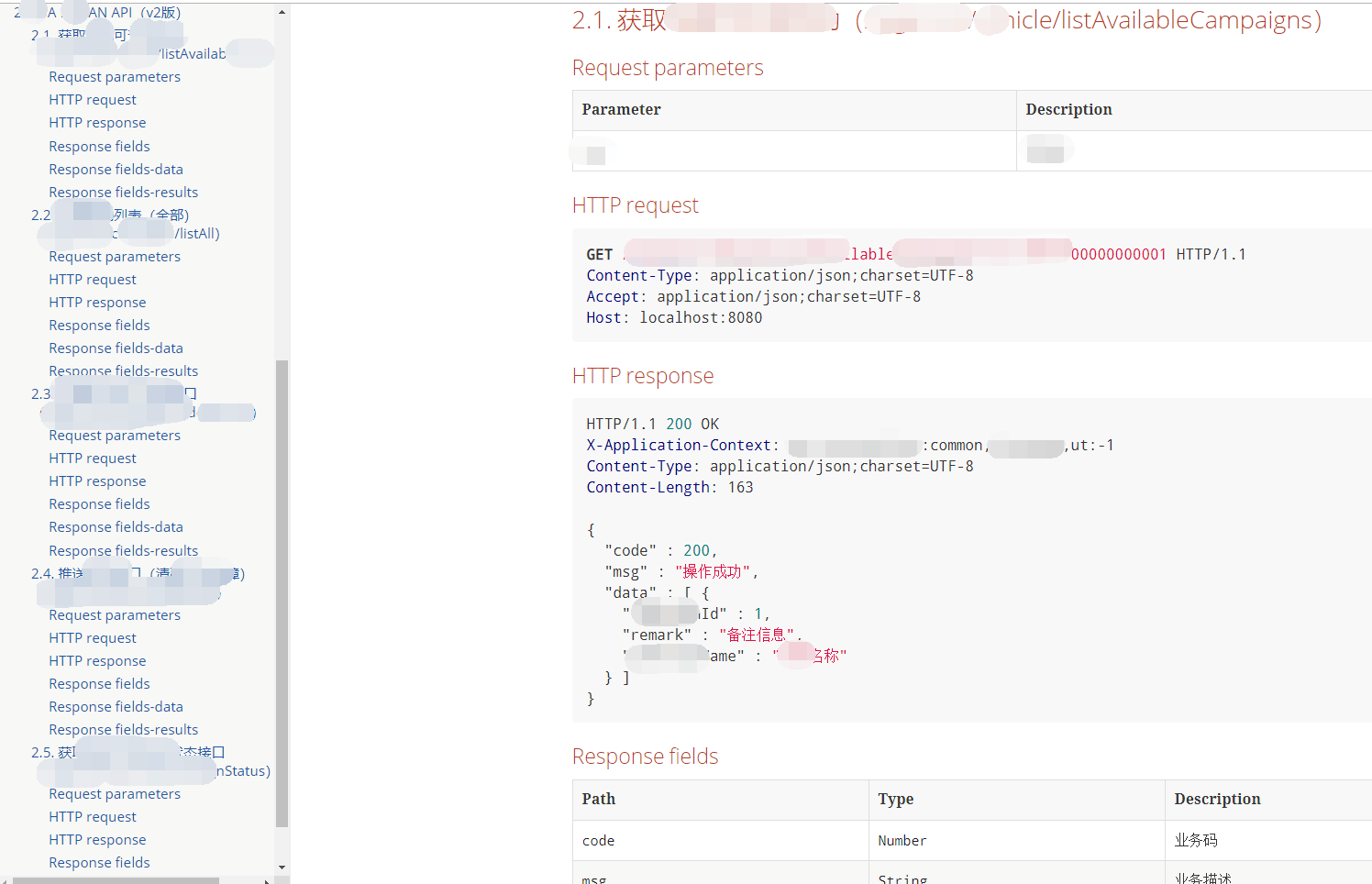Open Request parameters under sidebar section 2.1

[x=115, y=77]
